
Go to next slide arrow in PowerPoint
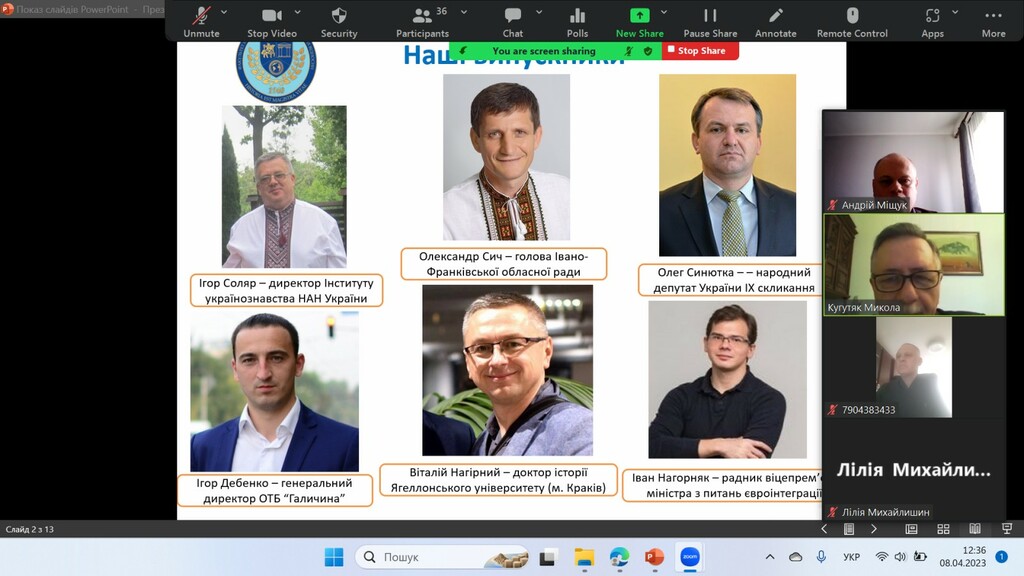[x=873, y=529]
